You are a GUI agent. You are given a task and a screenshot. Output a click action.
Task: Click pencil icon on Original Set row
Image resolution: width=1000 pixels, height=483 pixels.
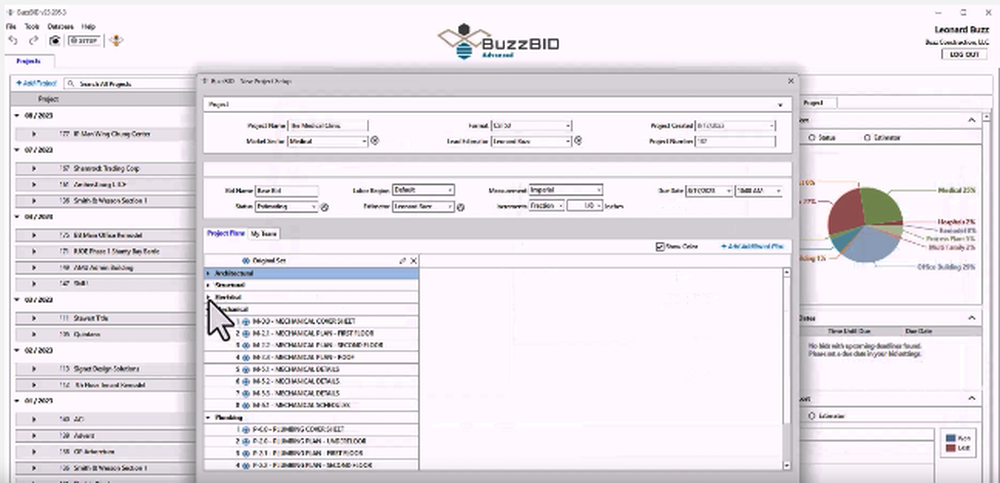[x=402, y=261]
